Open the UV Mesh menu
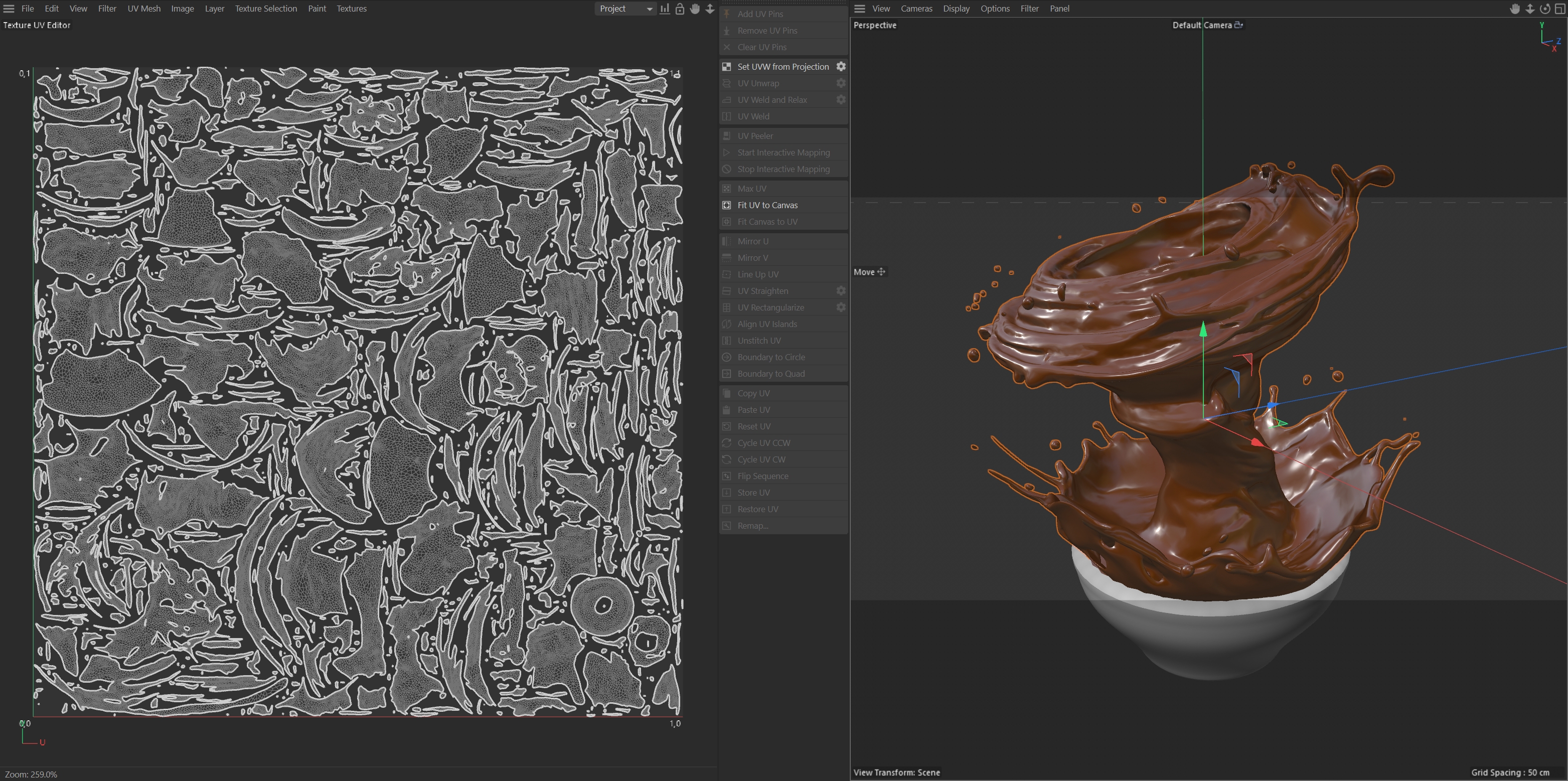Image resolution: width=1568 pixels, height=781 pixels. pyautogui.click(x=143, y=9)
